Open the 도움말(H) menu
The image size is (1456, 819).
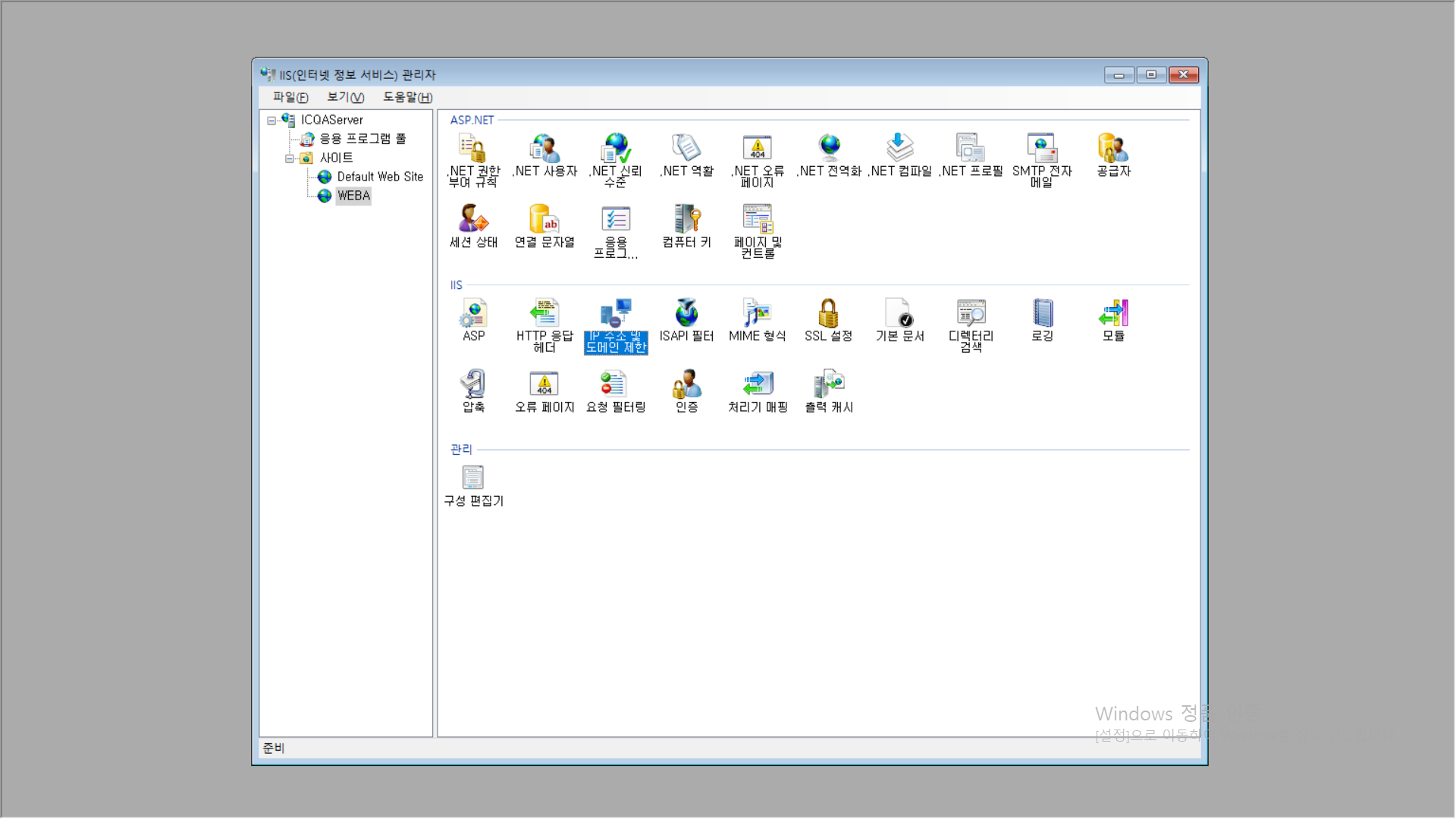[407, 97]
